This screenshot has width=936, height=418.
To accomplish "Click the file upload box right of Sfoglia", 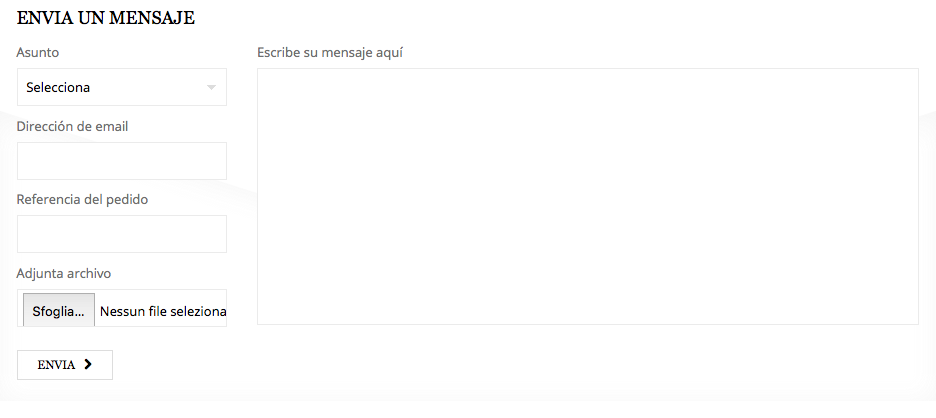I will [161, 308].
